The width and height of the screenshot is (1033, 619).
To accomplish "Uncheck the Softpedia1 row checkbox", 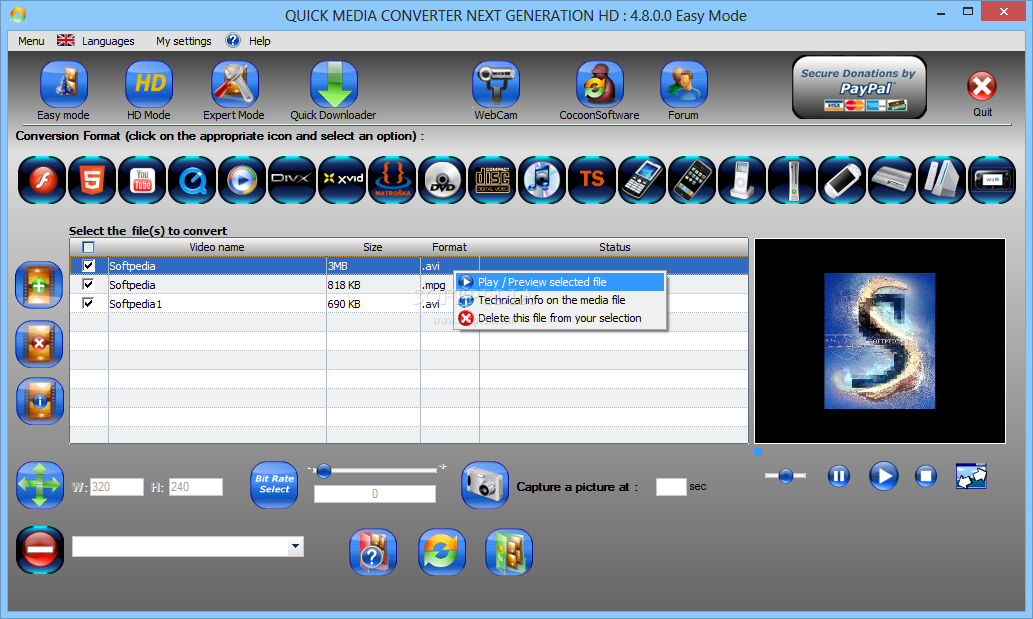I will 88,304.
